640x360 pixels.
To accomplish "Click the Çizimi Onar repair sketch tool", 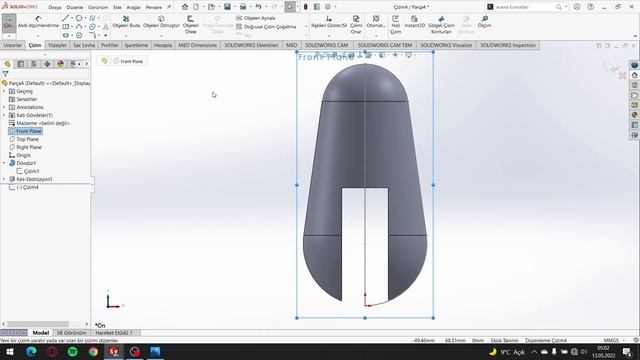I will (x=356, y=24).
